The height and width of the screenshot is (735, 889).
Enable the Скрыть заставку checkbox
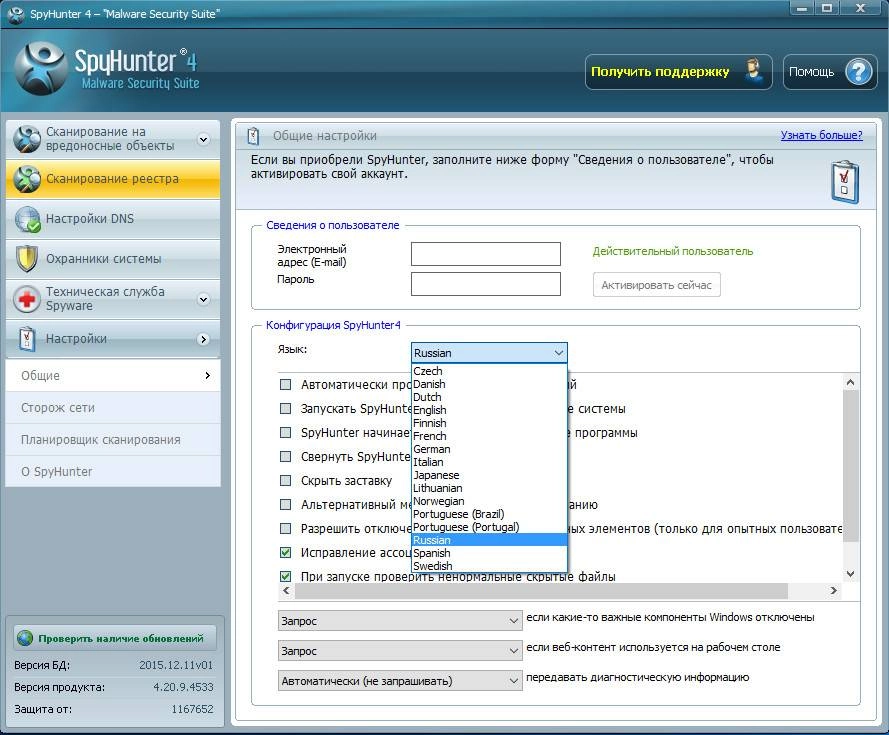click(x=286, y=480)
